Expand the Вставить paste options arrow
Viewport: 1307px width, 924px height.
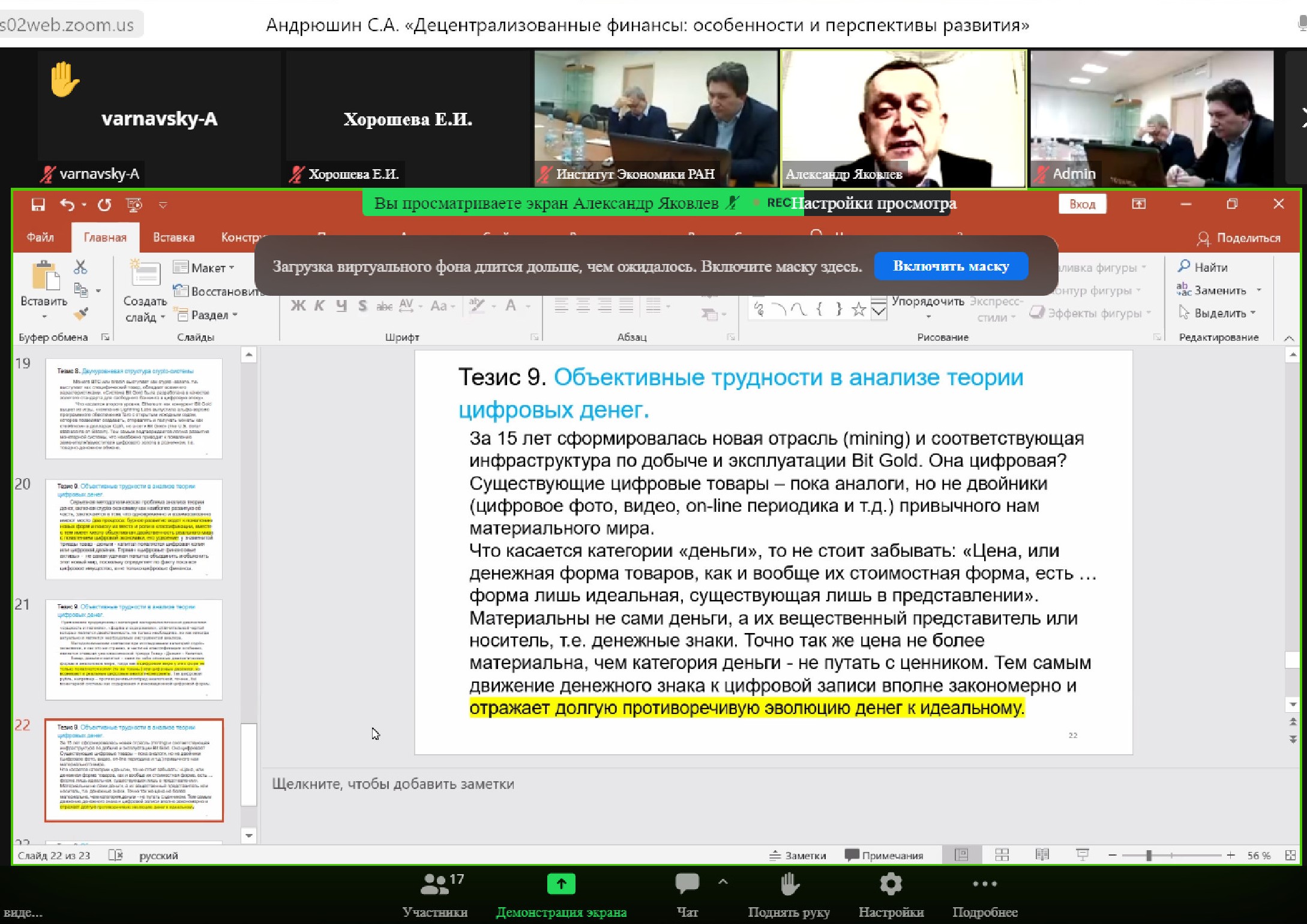[44, 316]
